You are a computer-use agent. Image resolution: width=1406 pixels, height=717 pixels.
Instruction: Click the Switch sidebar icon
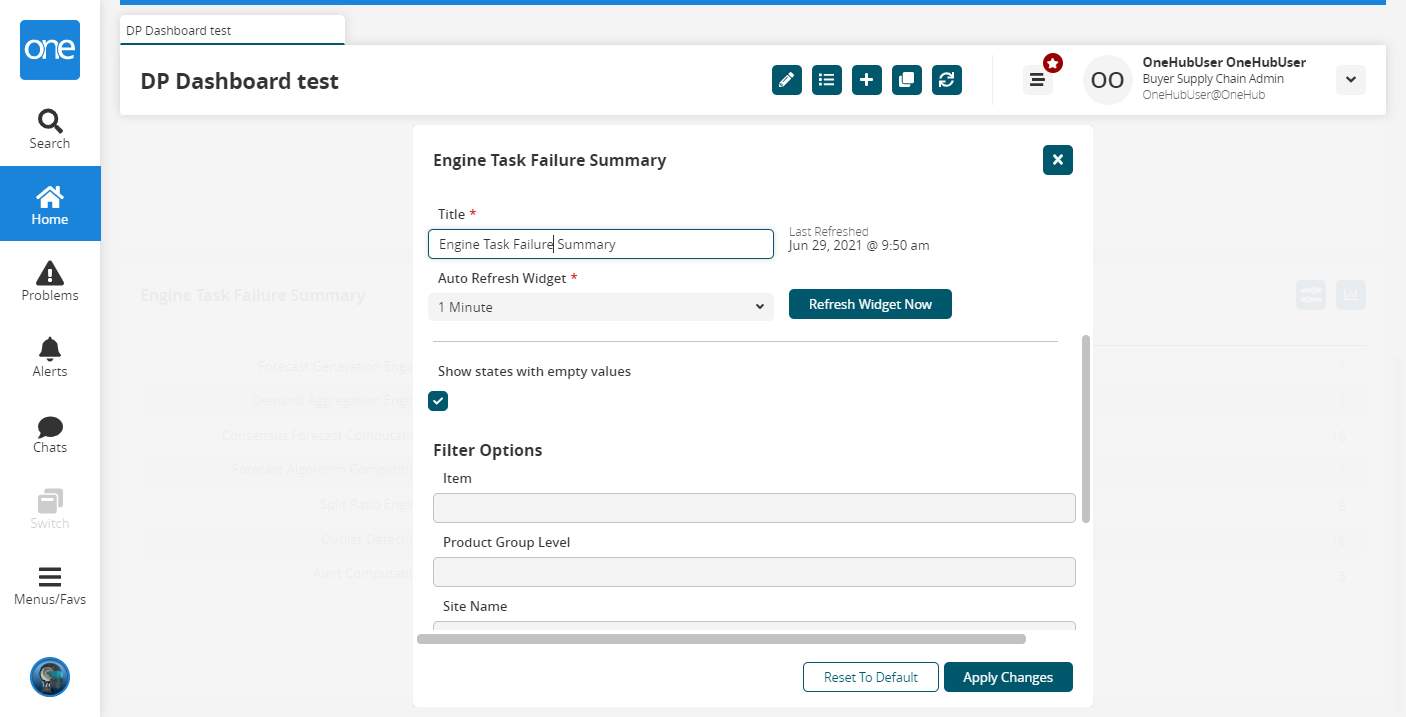coord(50,509)
